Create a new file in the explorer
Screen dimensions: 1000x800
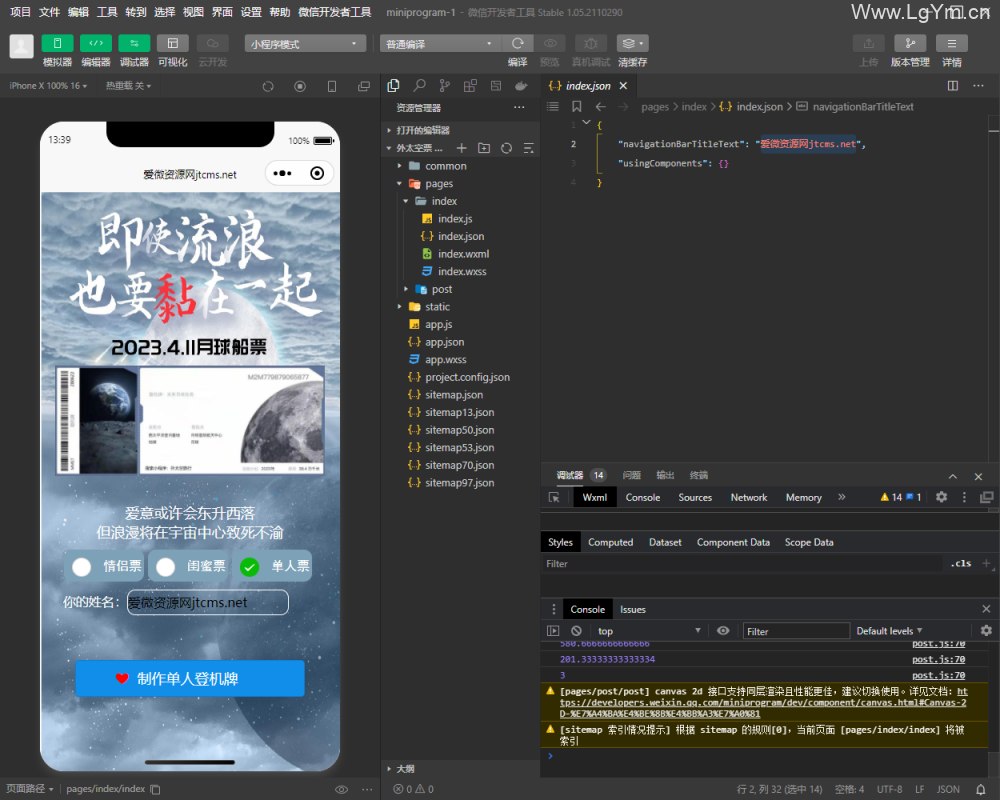[x=462, y=148]
